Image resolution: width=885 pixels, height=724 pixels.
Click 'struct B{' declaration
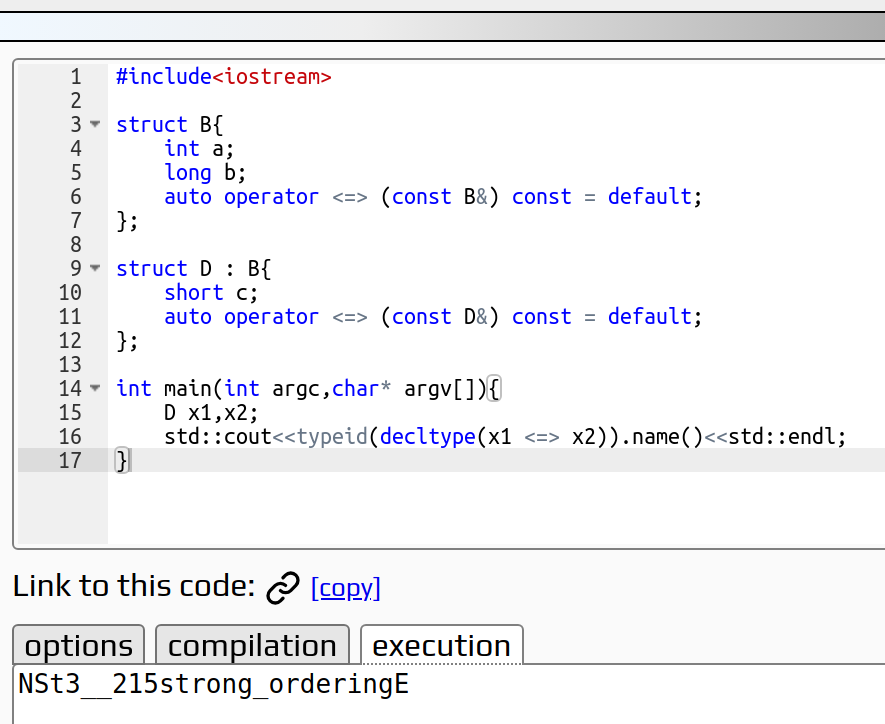(x=169, y=125)
